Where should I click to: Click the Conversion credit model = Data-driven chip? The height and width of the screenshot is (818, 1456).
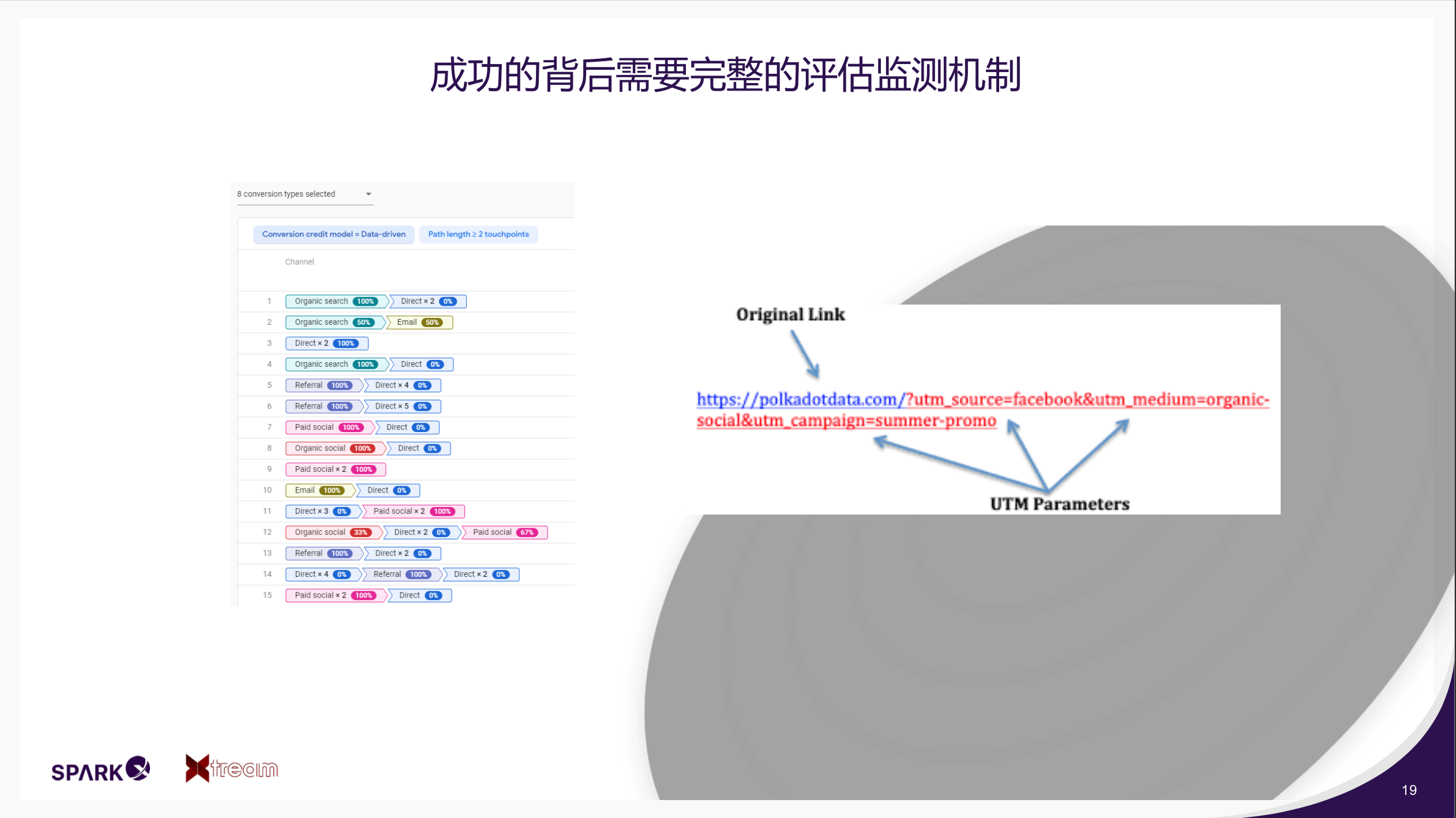(x=334, y=234)
